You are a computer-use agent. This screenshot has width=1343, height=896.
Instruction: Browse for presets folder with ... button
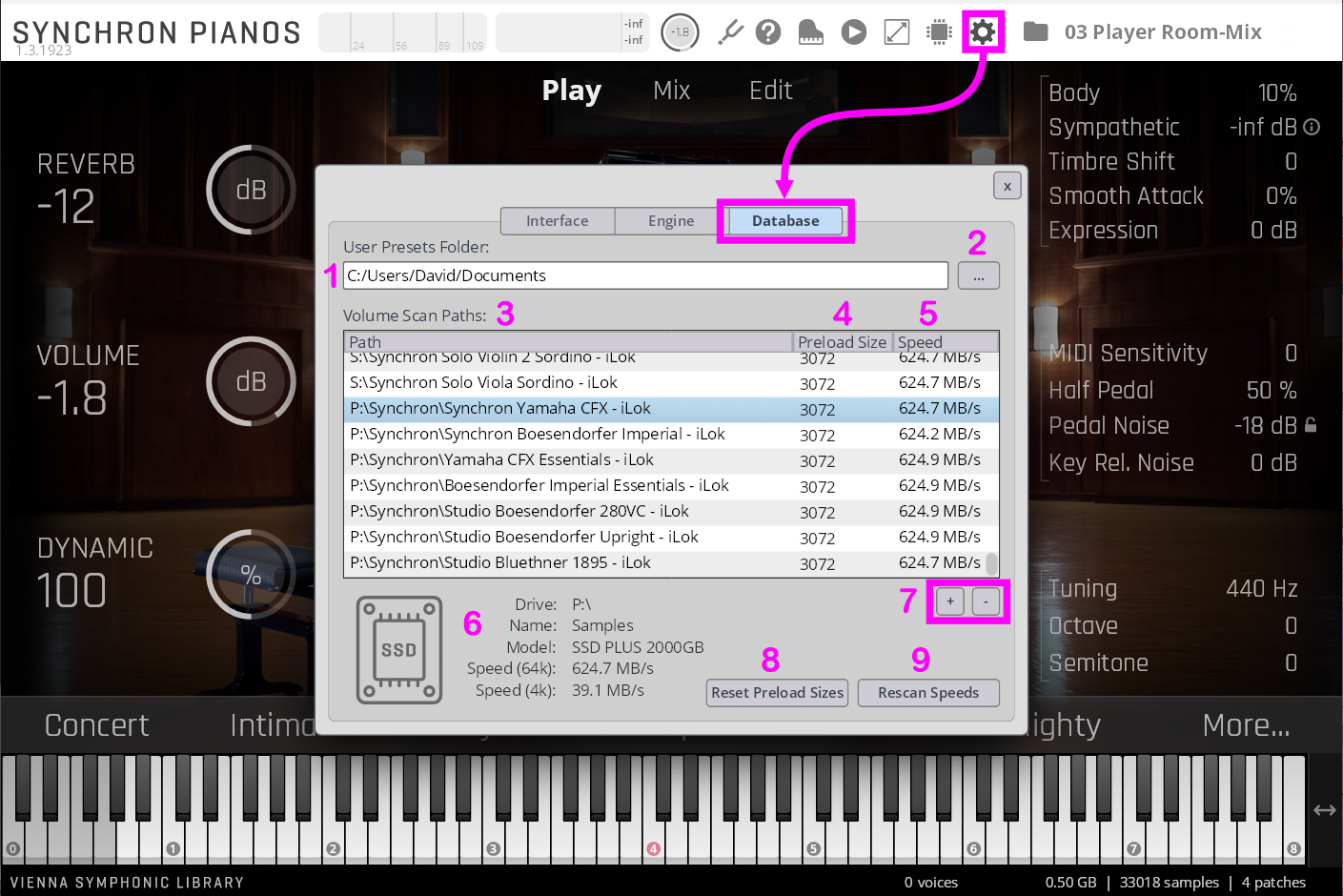click(x=979, y=276)
